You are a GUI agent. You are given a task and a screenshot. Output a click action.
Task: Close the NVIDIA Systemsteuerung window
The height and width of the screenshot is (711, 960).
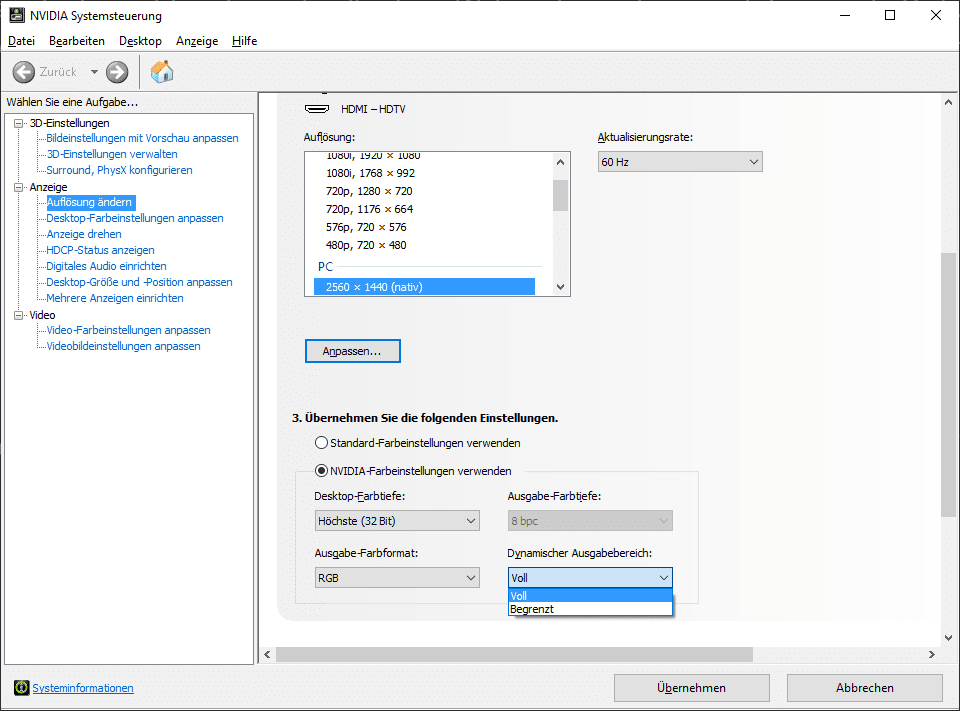pyautogui.click(x=936, y=15)
